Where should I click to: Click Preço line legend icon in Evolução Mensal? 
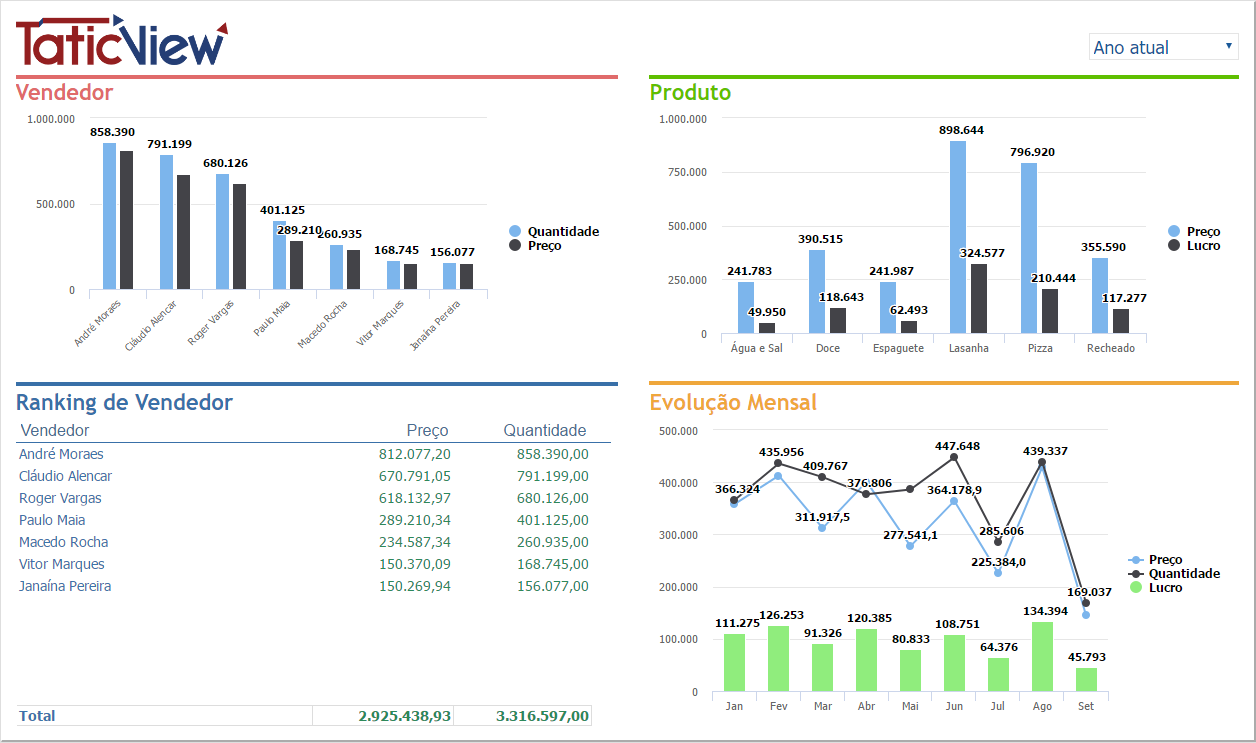[1135, 560]
